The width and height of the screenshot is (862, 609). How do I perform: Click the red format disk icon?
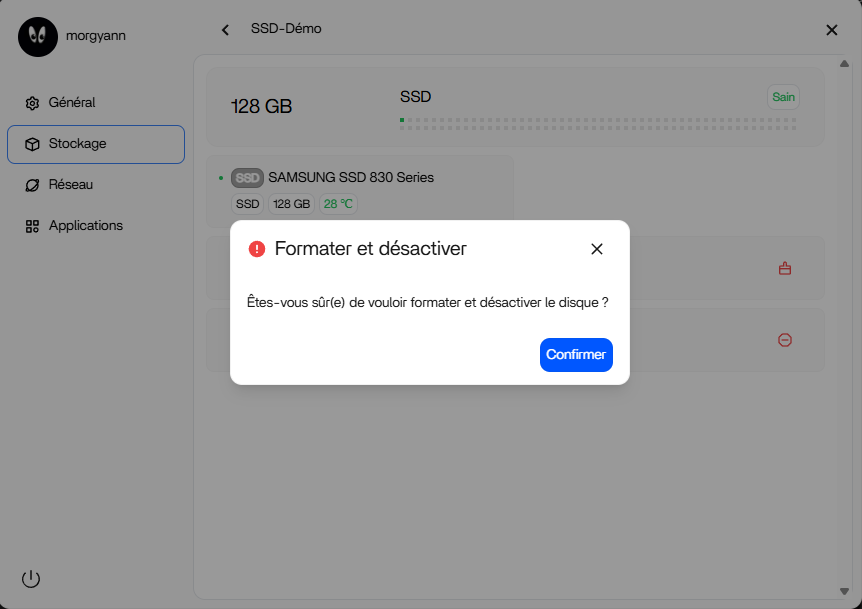[x=785, y=268]
